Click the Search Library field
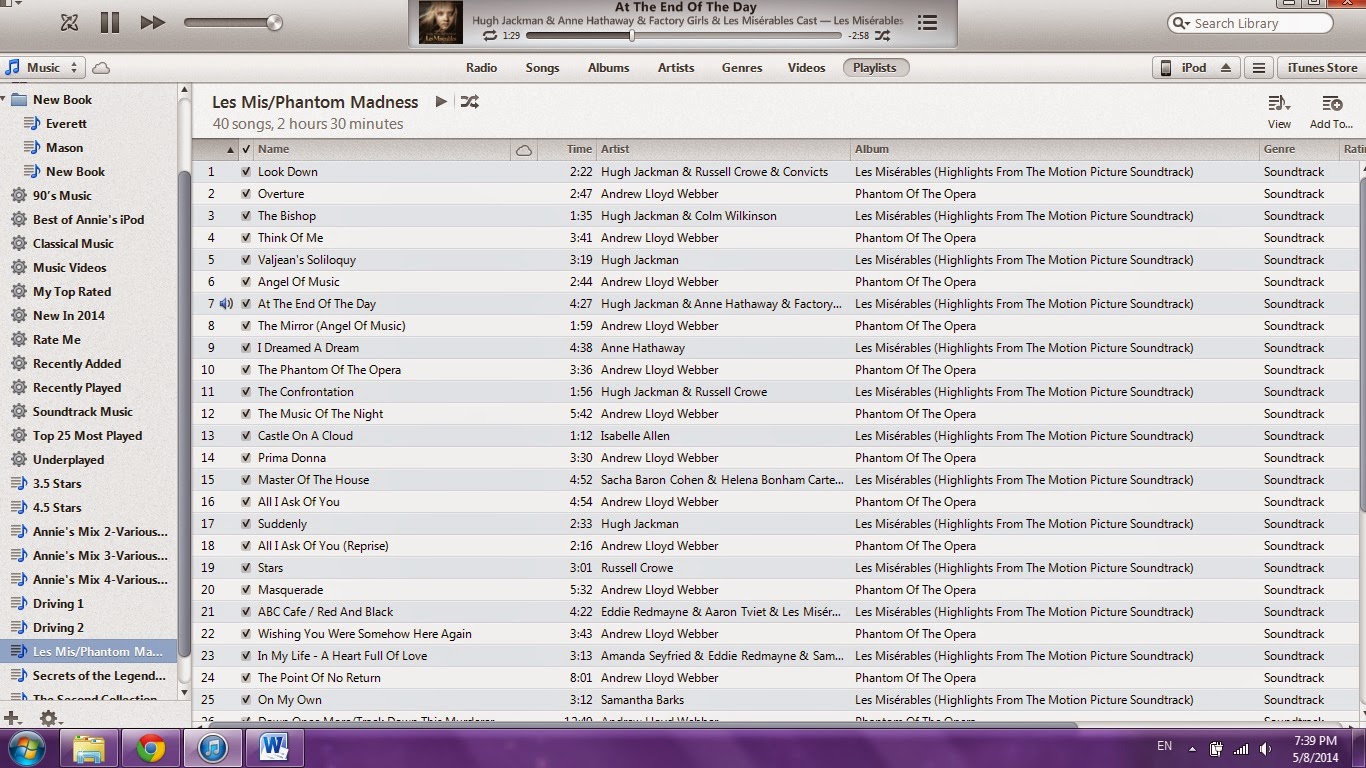The height and width of the screenshot is (768, 1366). (x=1250, y=23)
